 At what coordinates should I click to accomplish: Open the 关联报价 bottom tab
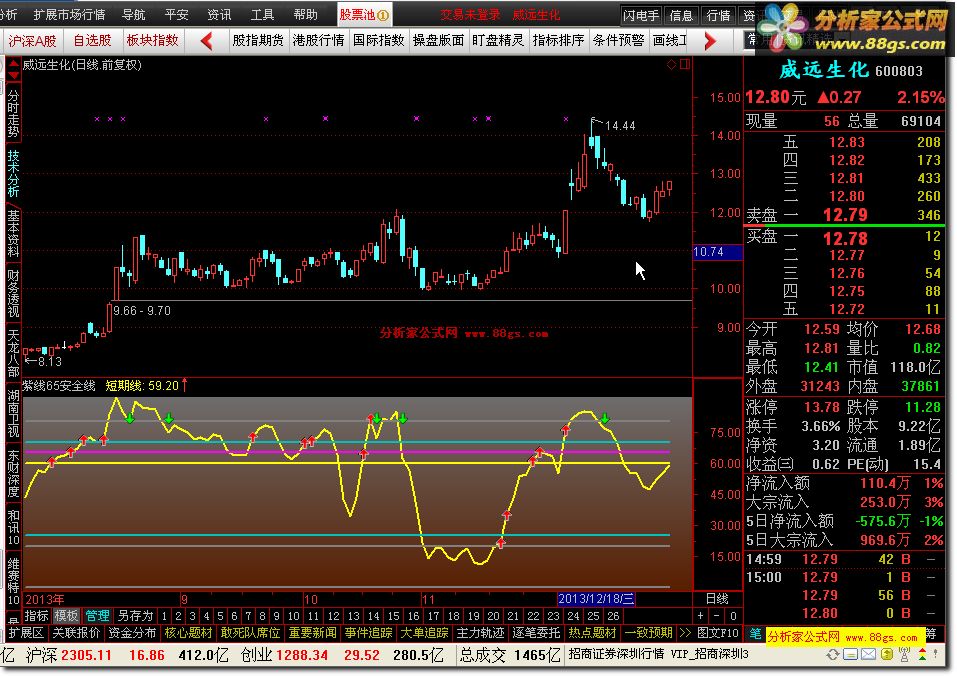click(76, 633)
